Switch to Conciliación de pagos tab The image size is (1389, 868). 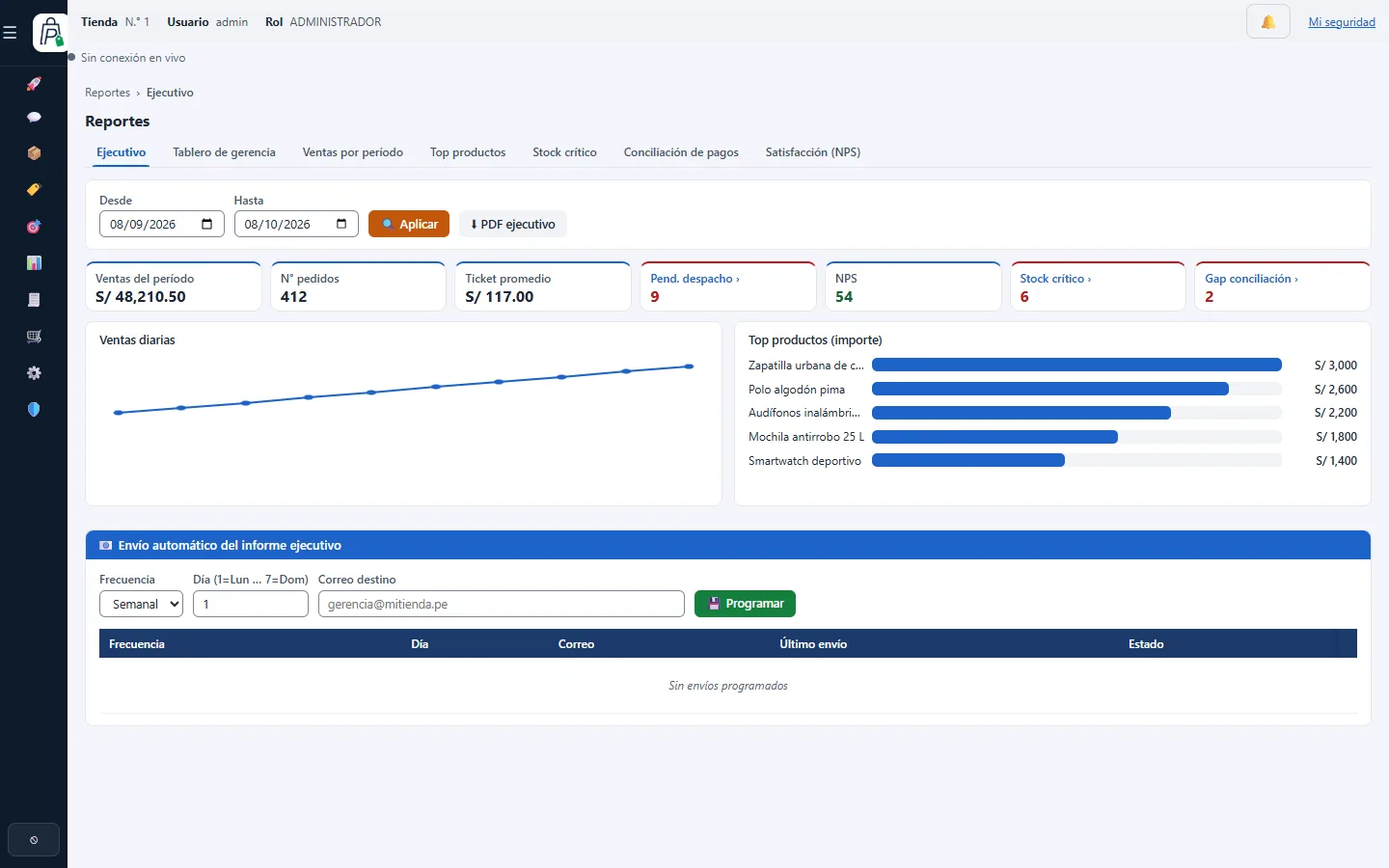pyautogui.click(x=681, y=152)
